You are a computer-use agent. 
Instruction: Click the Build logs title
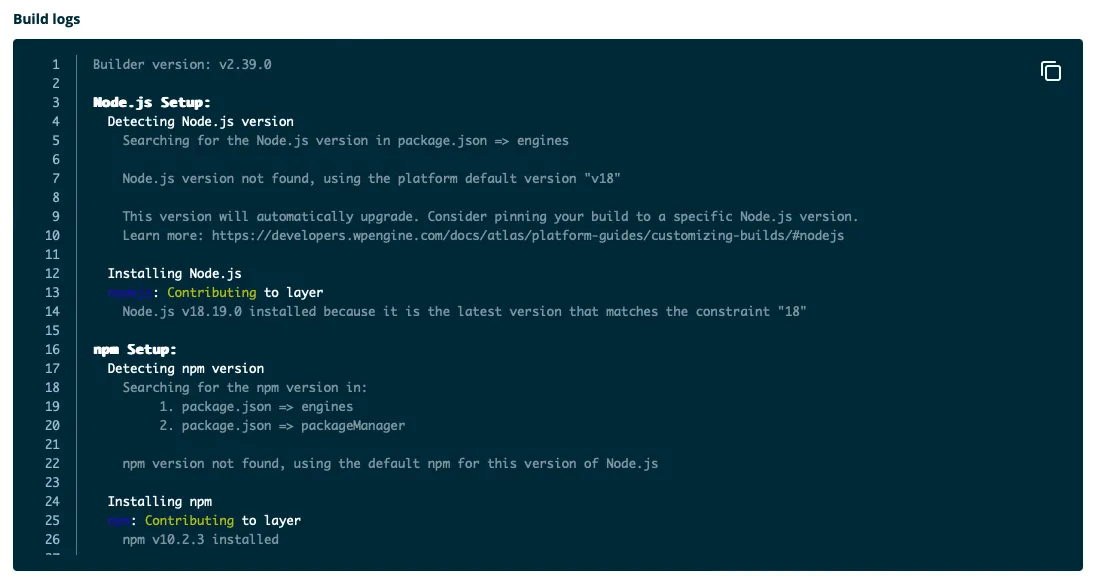pos(47,18)
